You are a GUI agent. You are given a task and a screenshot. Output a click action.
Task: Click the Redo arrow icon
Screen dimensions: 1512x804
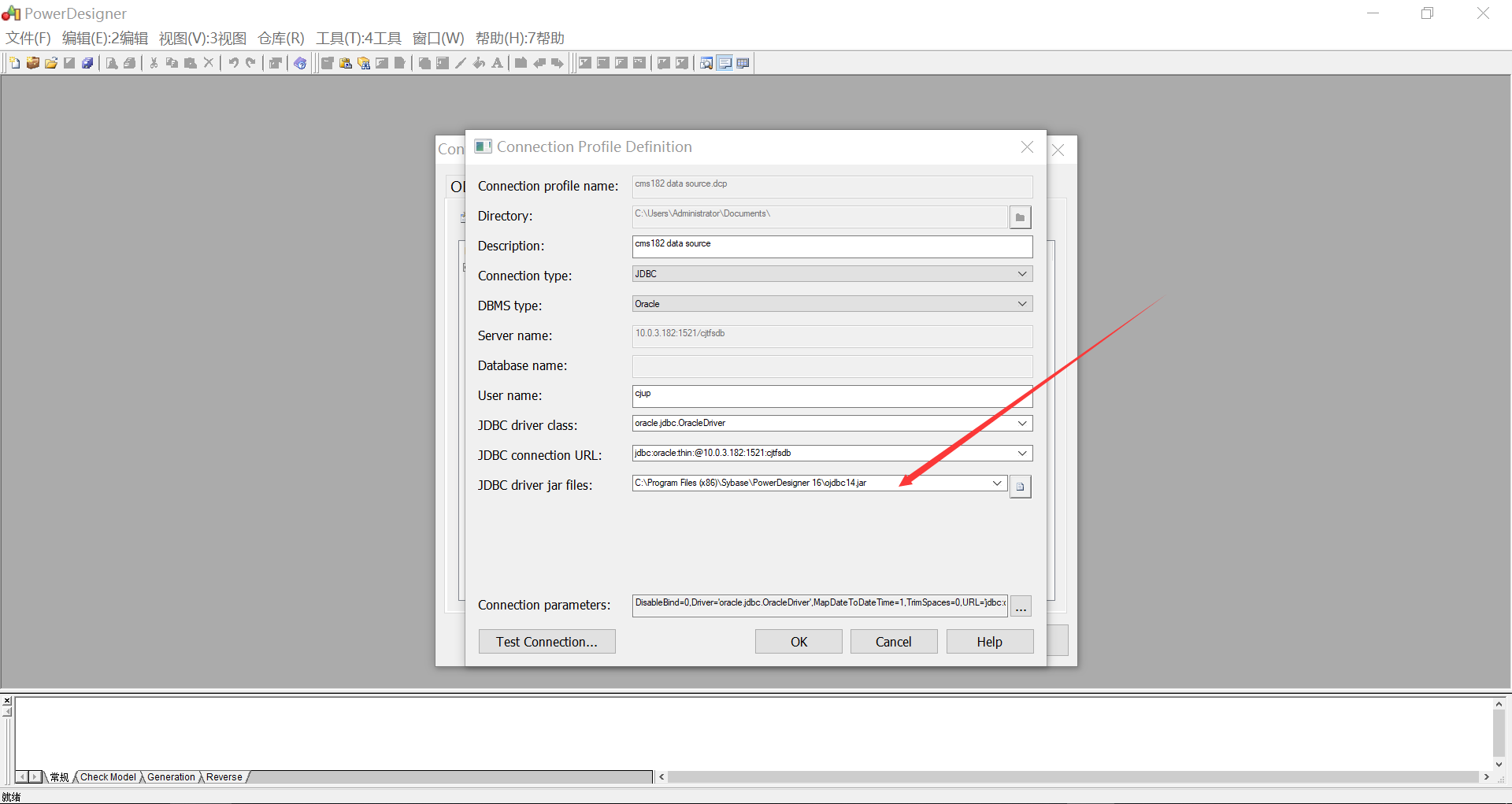tap(251, 63)
